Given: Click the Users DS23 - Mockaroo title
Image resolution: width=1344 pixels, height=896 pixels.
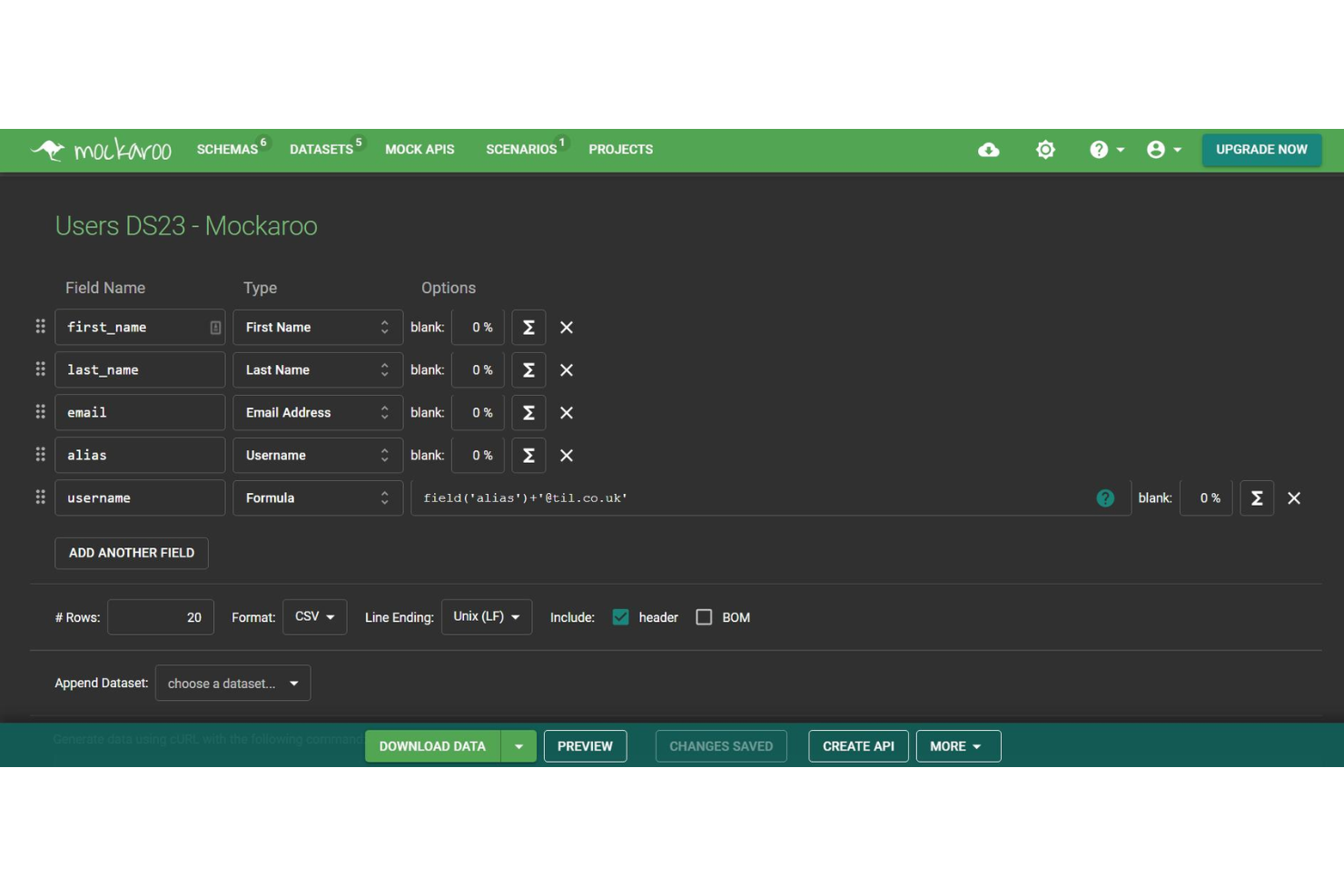Looking at the screenshot, I should [186, 226].
